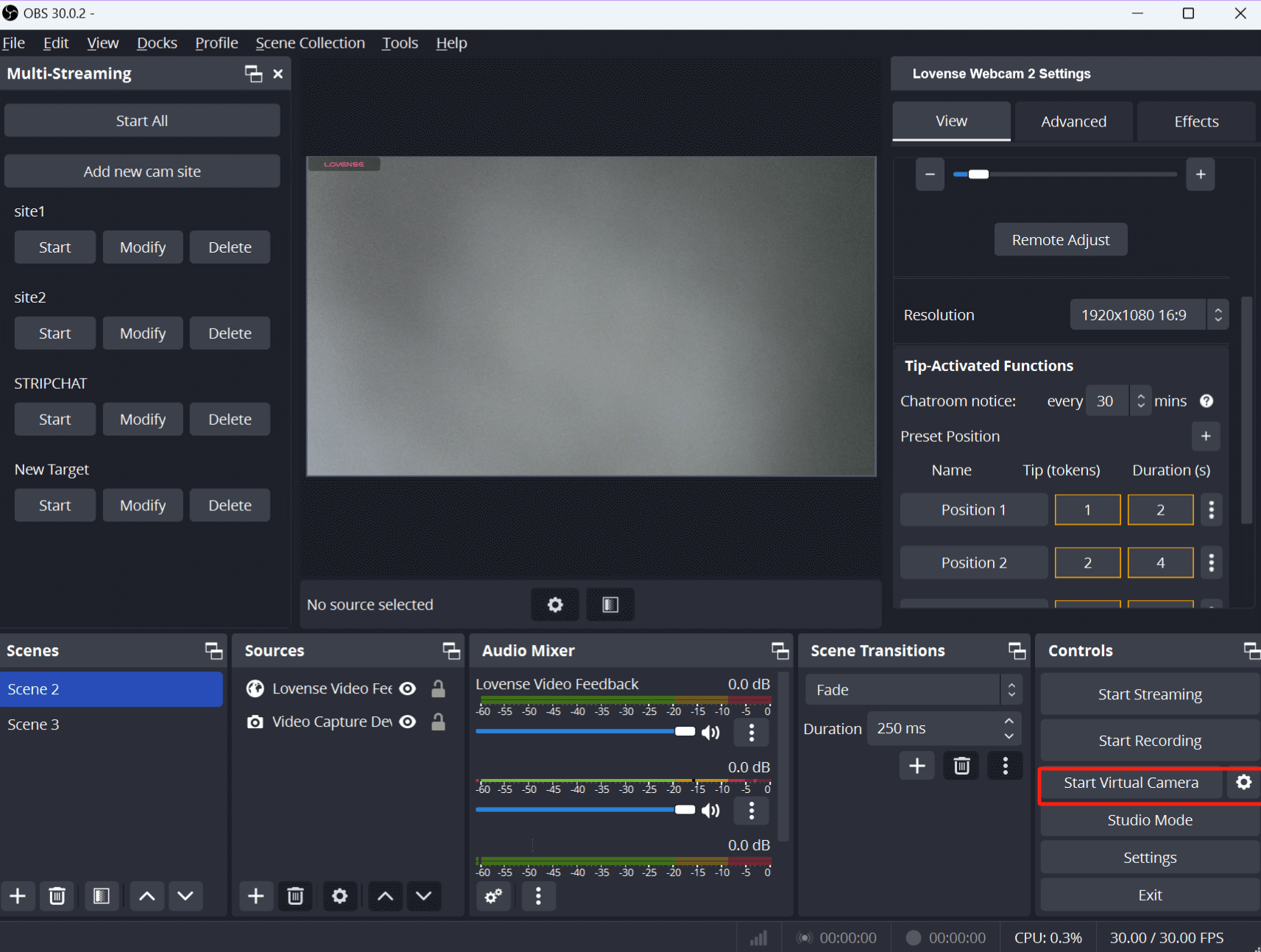1261x952 pixels.
Task: Mute Lovense Video Feedback speaker icon
Action: click(710, 732)
